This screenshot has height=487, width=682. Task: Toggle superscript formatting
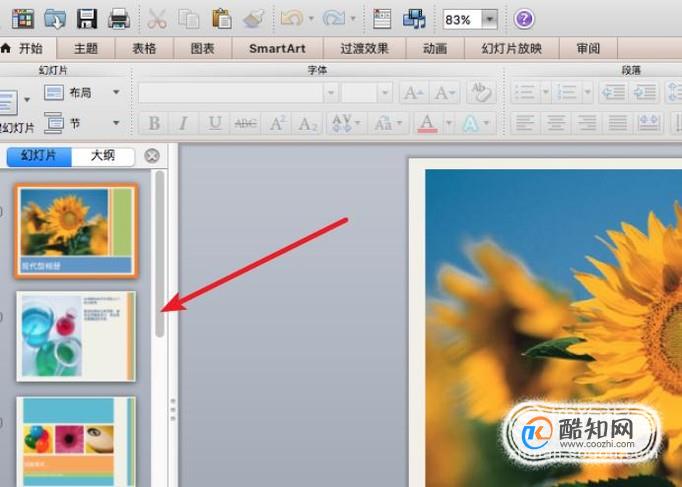click(x=277, y=123)
